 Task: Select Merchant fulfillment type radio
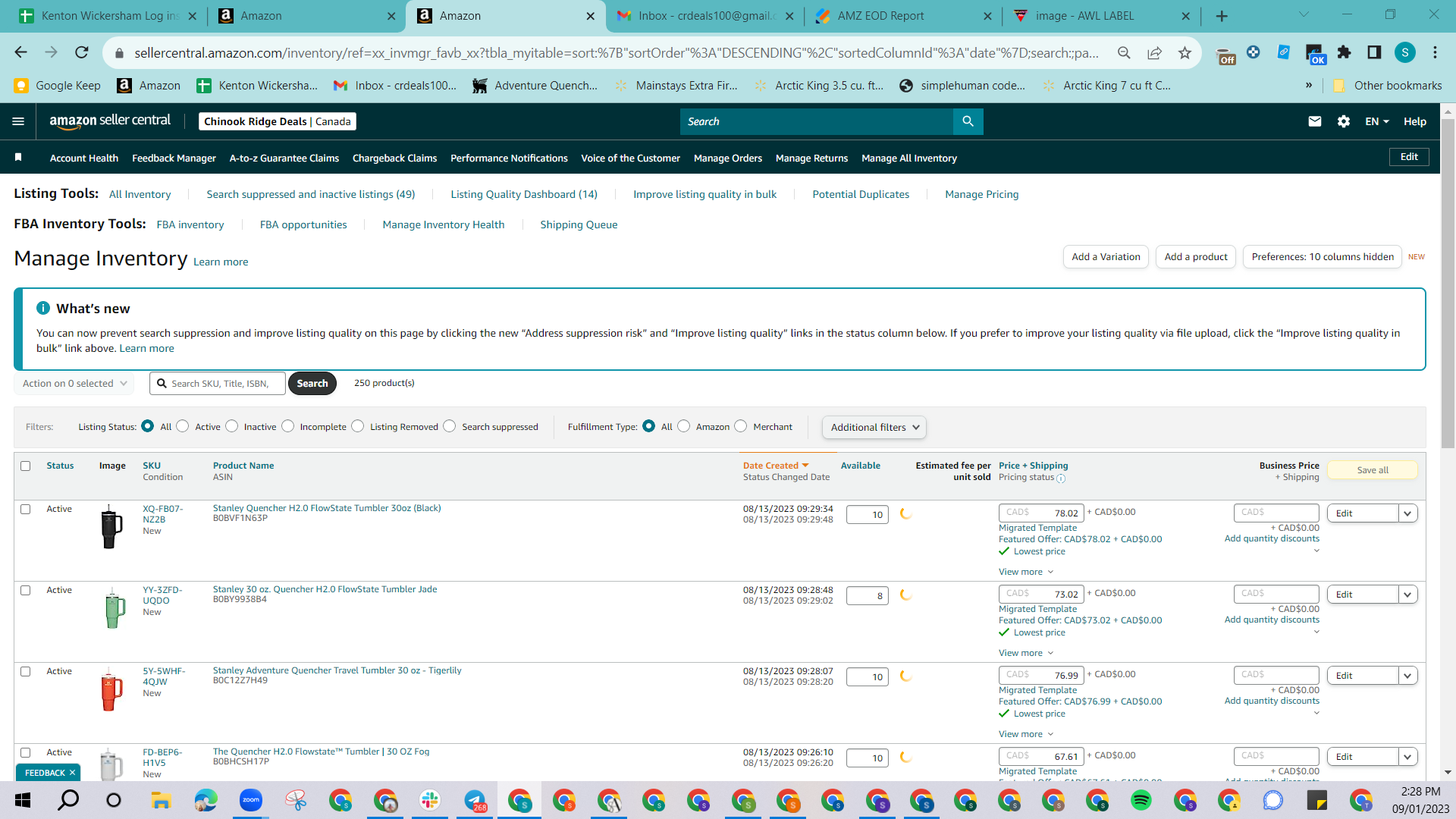click(741, 426)
